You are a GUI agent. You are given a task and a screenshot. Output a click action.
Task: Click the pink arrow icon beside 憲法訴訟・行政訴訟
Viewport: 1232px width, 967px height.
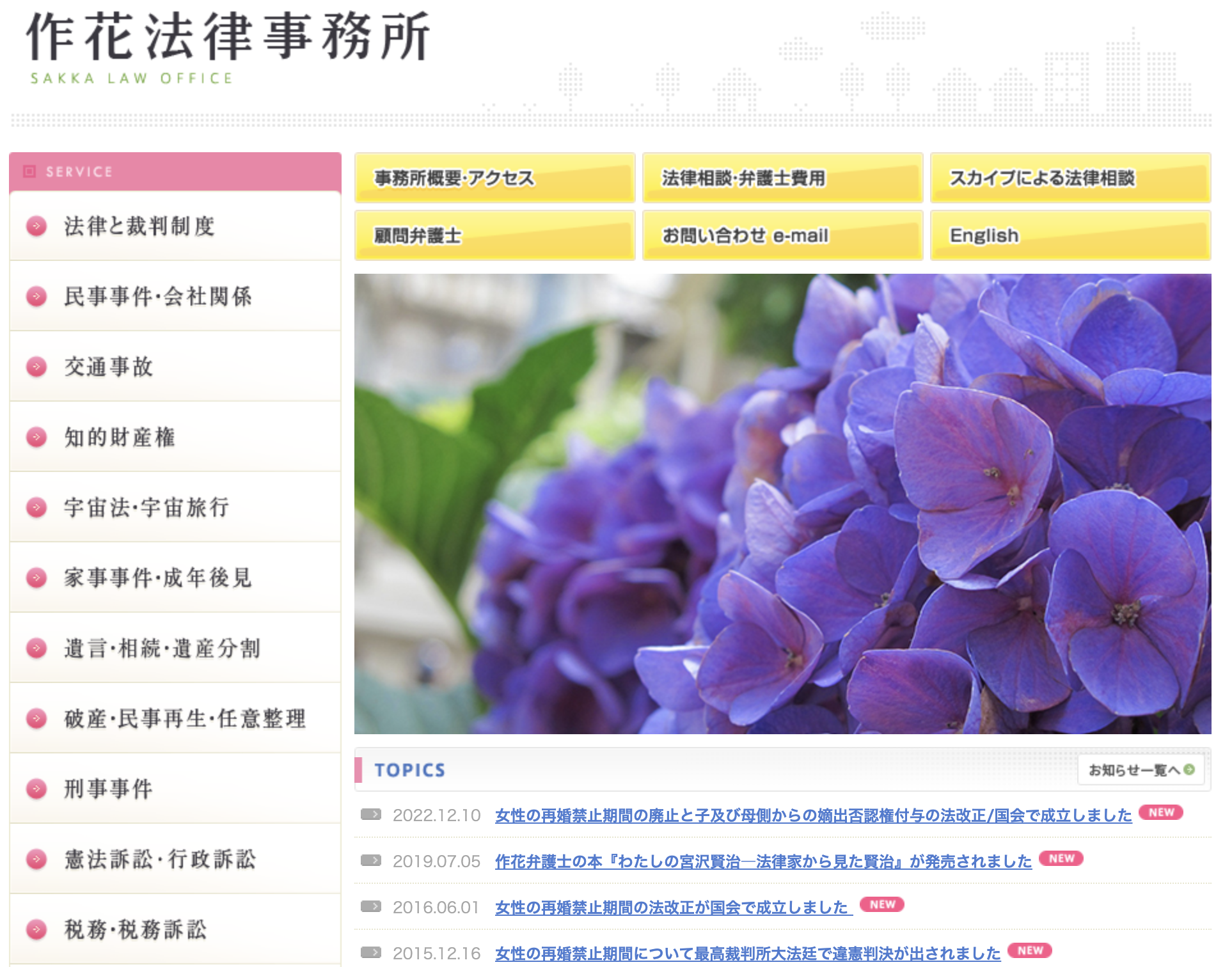pyautogui.click(x=36, y=860)
